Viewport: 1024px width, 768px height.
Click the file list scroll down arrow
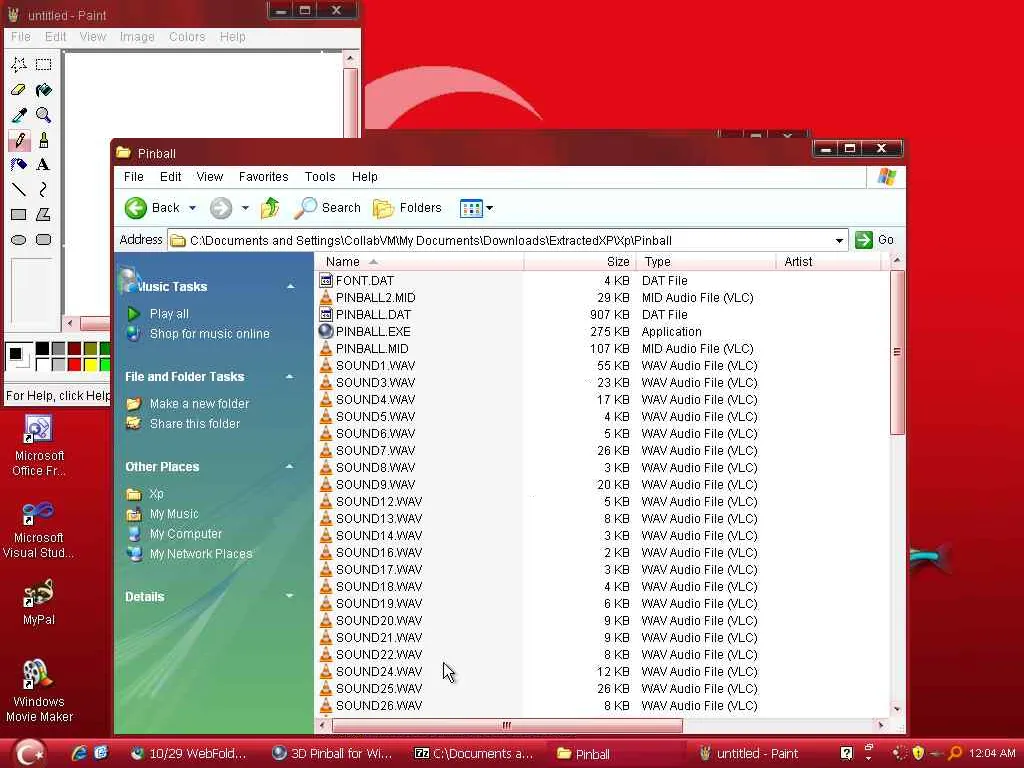point(897,709)
